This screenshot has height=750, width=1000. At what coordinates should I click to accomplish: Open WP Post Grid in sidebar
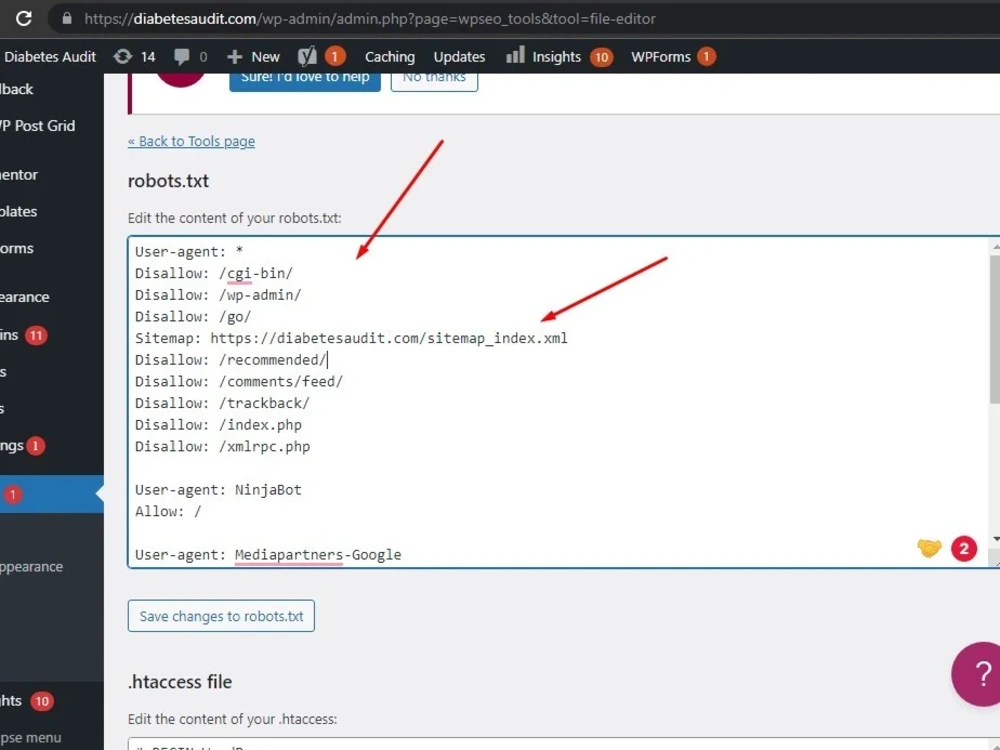coord(38,126)
